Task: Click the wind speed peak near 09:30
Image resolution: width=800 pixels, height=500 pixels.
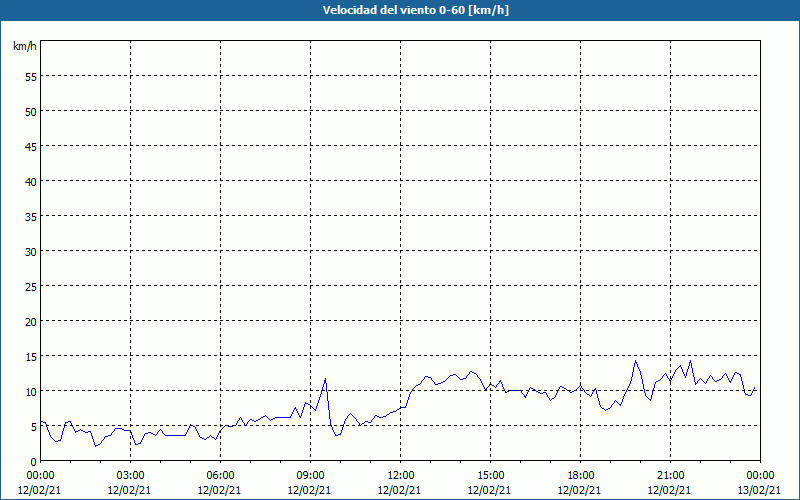Action: coord(325,379)
